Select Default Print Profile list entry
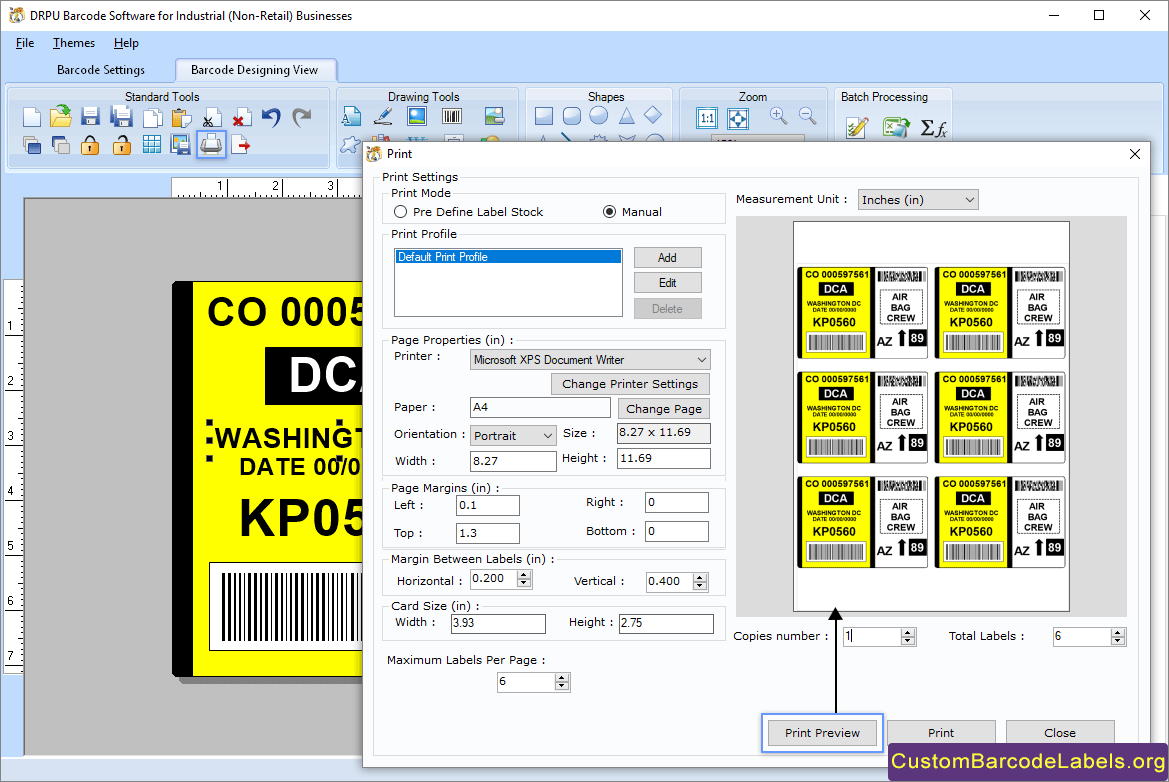Viewport: 1169px width, 782px height. tap(508, 257)
